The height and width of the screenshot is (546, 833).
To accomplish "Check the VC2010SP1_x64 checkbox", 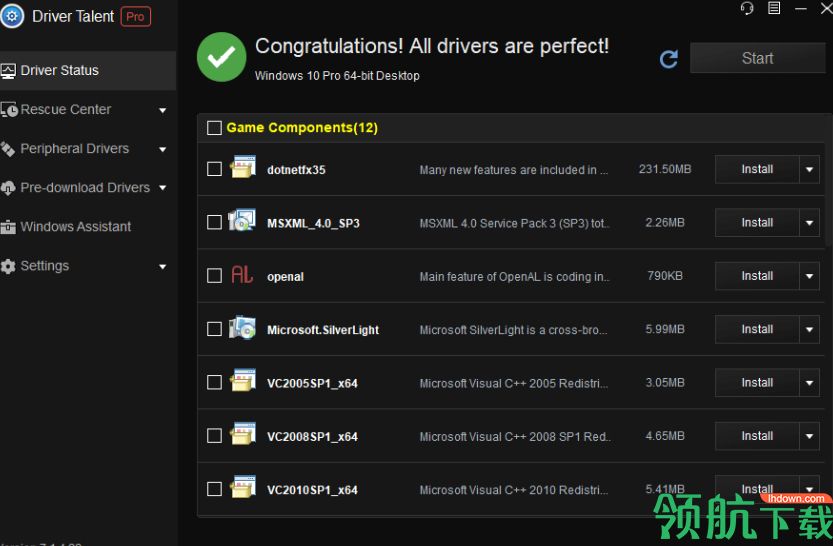I will pos(214,489).
